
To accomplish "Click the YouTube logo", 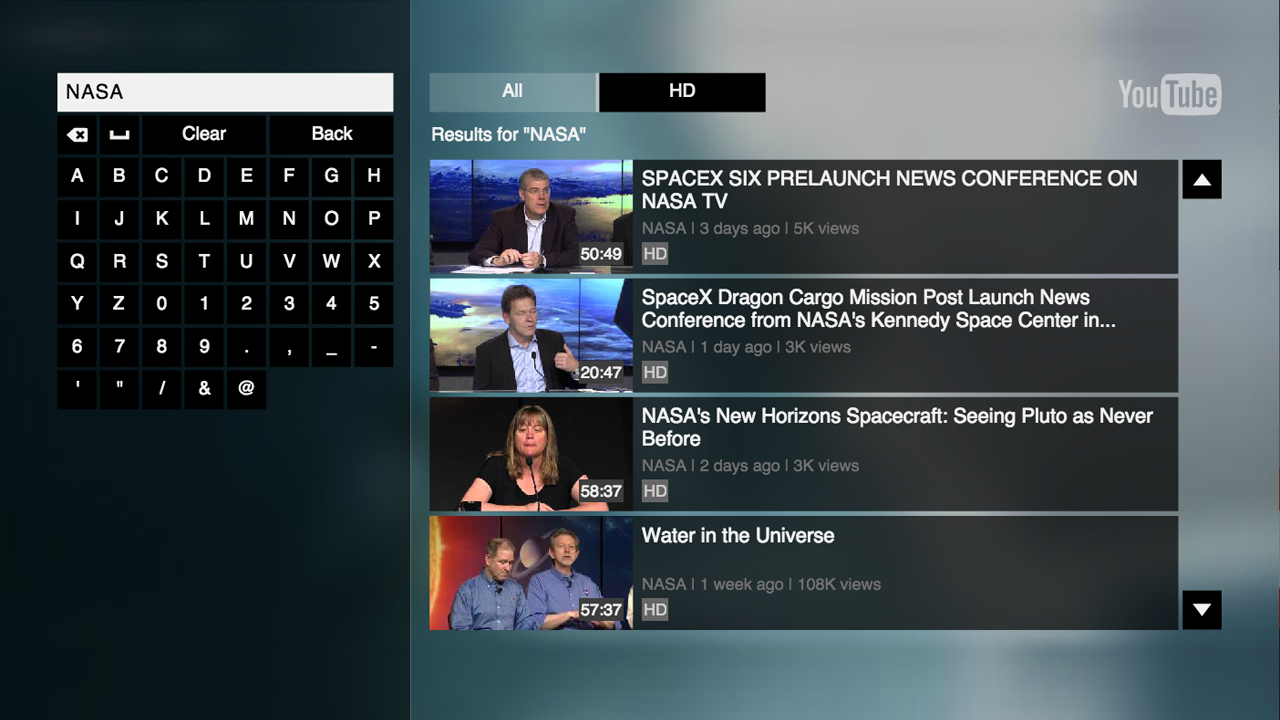I will [x=1170, y=95].
